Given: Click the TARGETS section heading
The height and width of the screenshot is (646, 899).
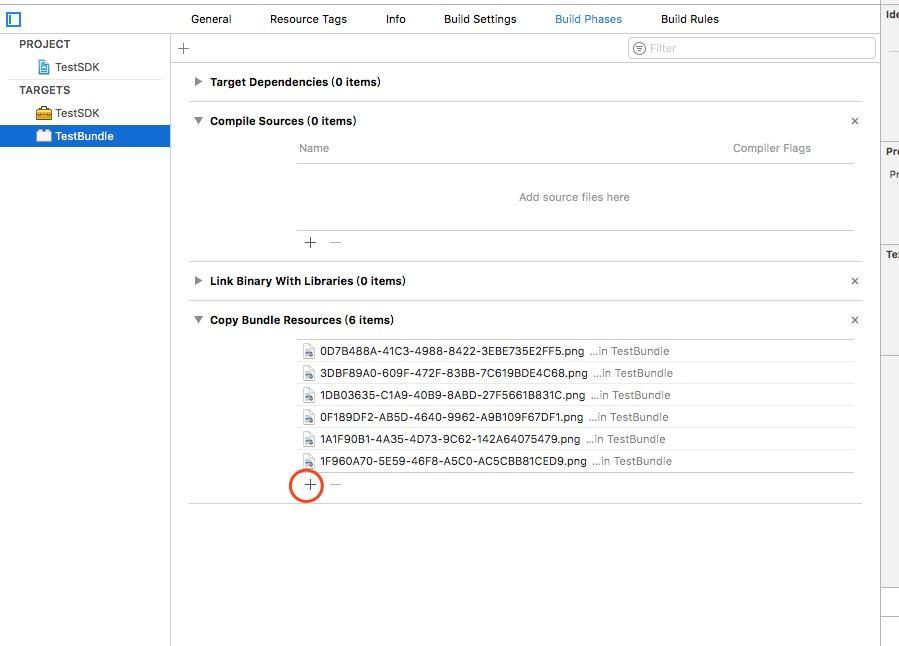Looking at the screenshot, I should tap(45, 90).
